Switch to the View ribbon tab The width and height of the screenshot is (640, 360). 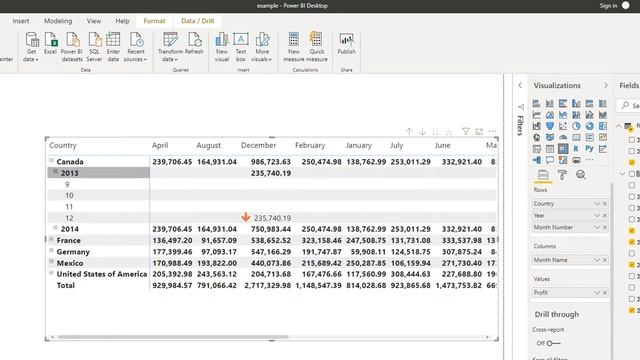(x=93, y=21)
